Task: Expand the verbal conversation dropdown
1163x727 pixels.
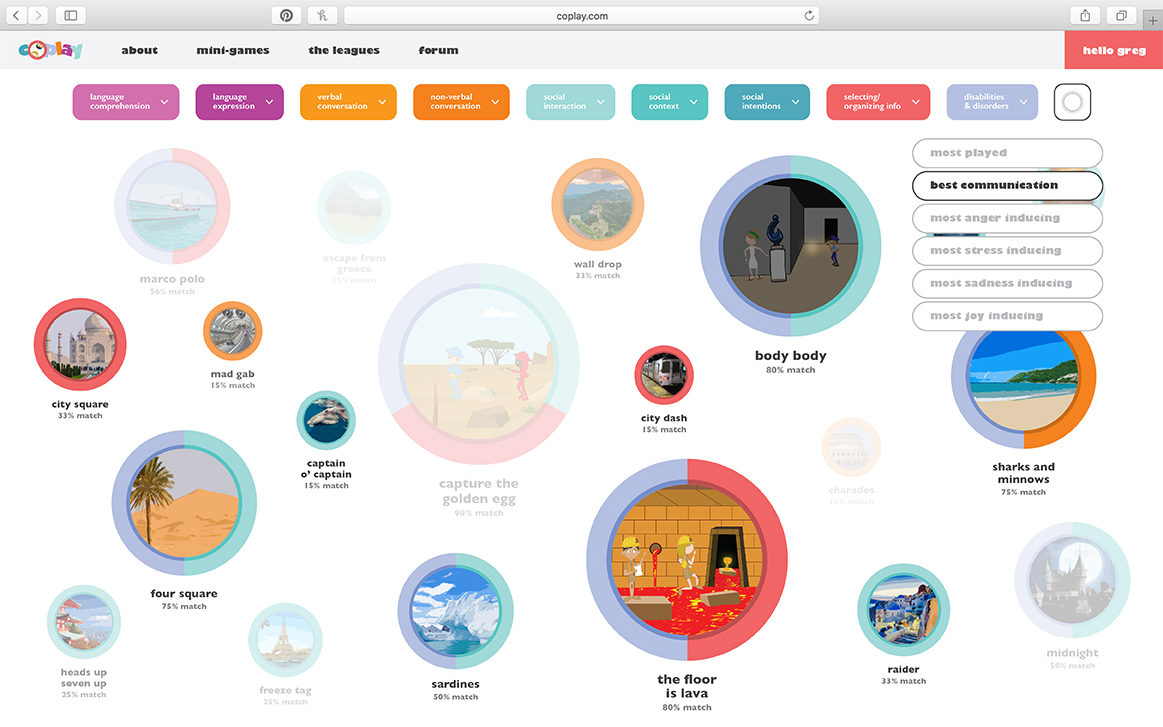Action: click(x=349, y=102)
